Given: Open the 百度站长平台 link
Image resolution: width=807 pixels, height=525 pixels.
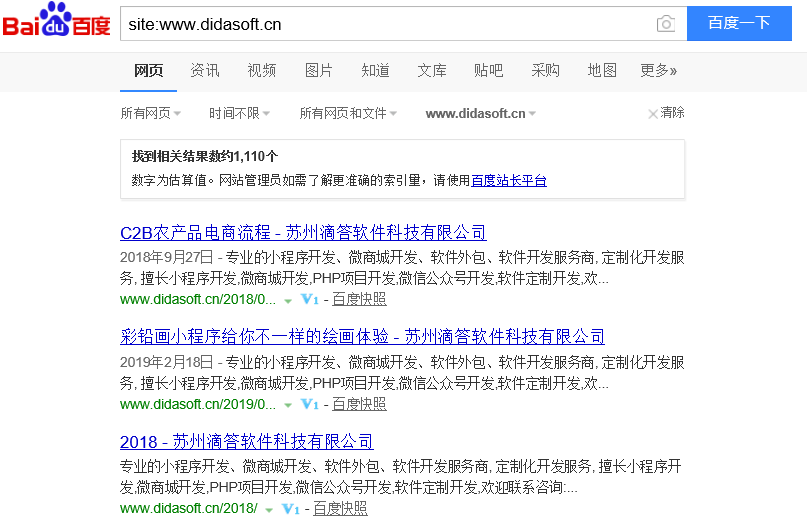Looking at the screenshot, I should [x=509, y=181].
